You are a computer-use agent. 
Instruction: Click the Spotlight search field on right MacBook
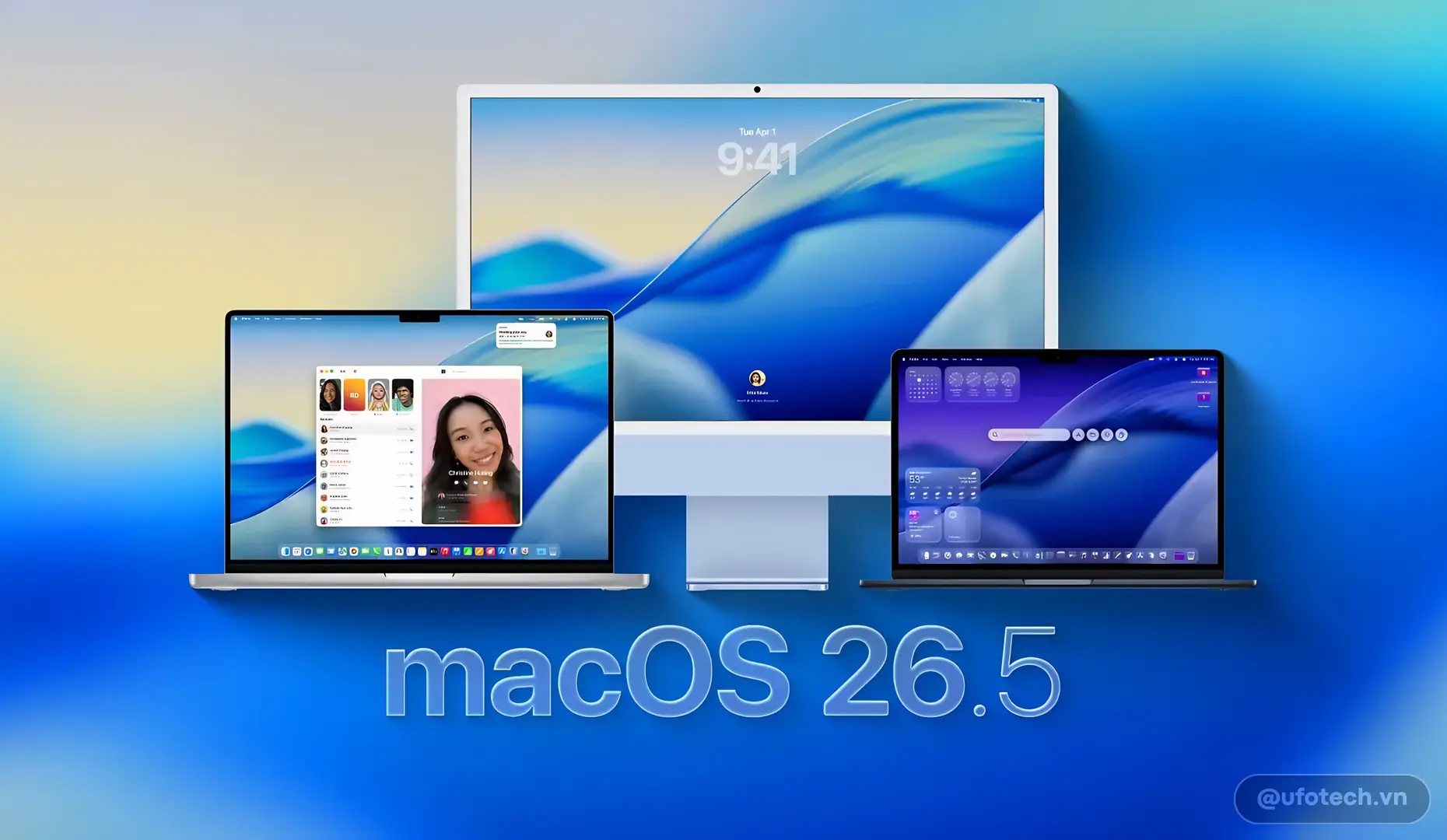pyautogui.click(x=1029, y=435)
